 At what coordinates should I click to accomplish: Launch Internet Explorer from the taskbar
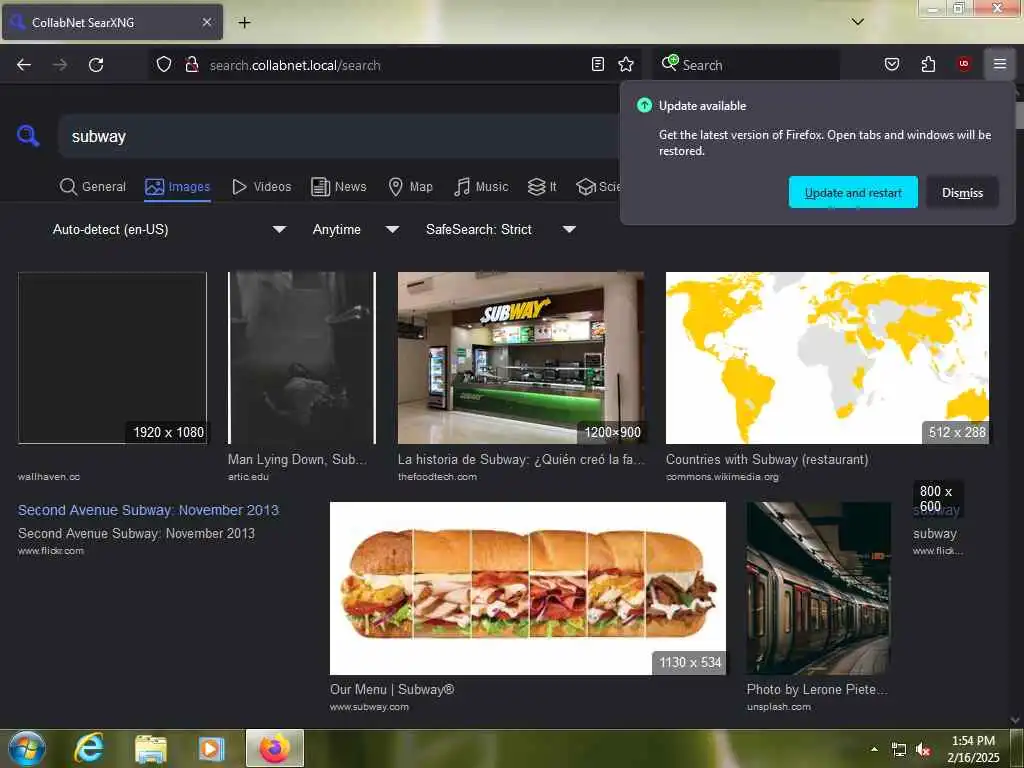pos(89,749)
